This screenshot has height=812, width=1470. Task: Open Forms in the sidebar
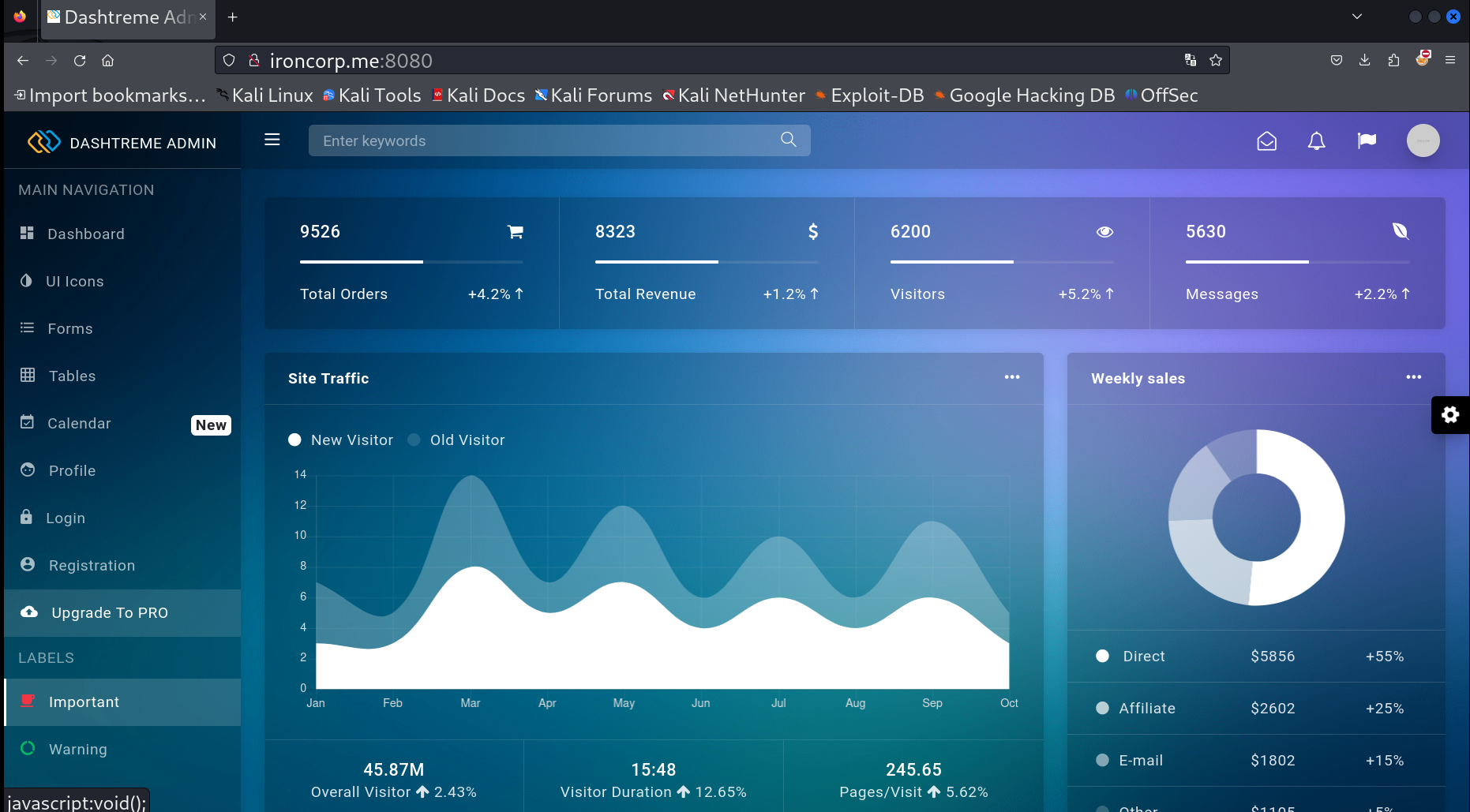[x=122, y=328]
